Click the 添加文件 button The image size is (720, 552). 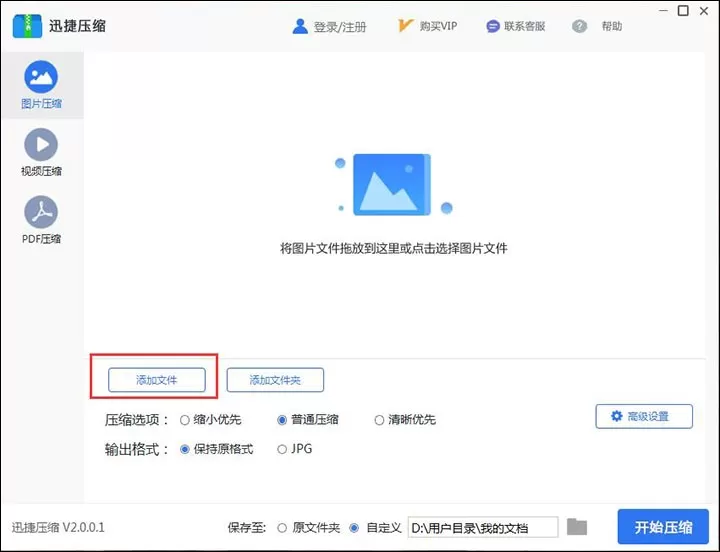point(157,380)
